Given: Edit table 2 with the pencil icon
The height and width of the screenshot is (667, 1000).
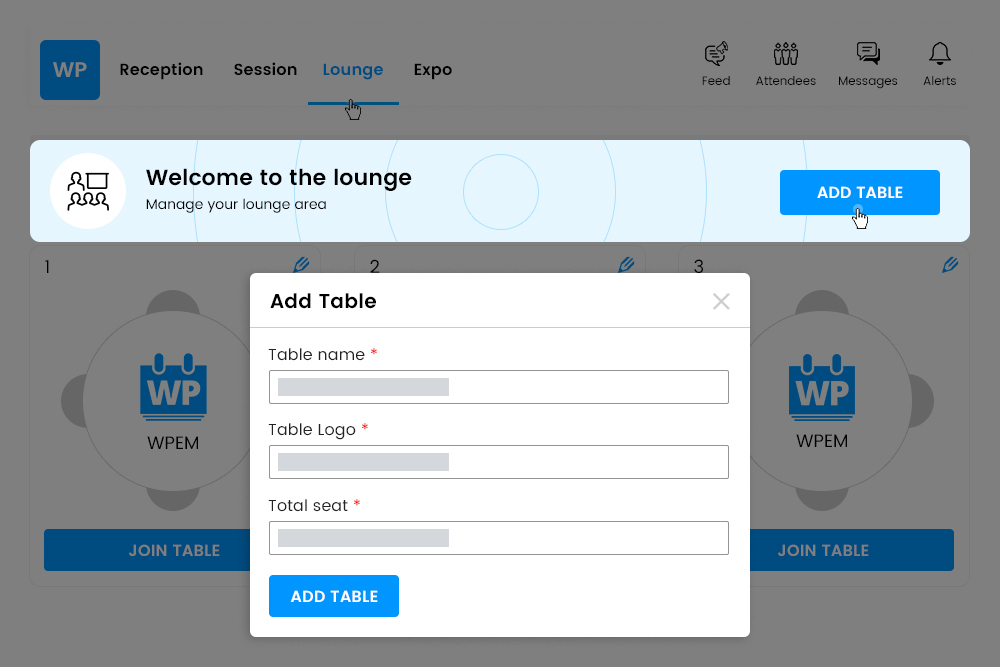Looking at the screenshot, I should [x=626, y=265].
